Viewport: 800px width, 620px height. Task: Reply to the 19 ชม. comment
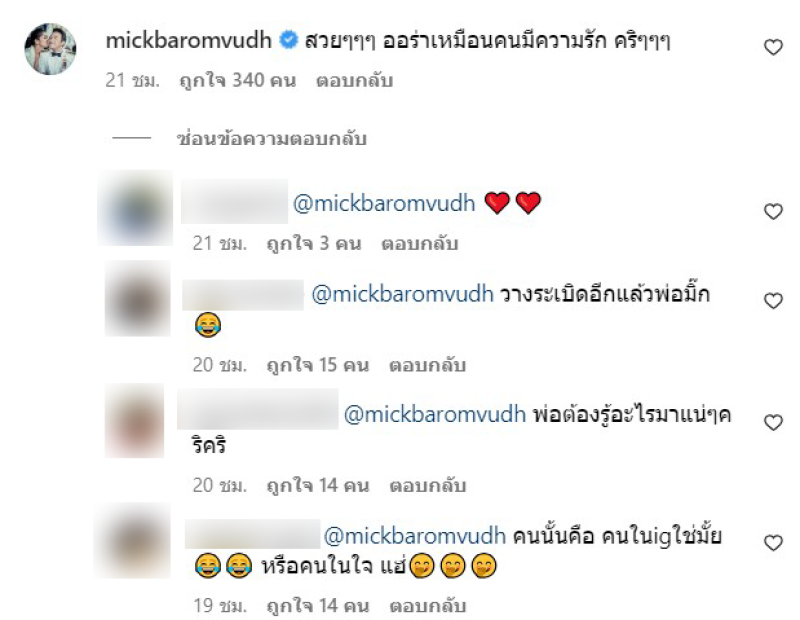point(428,606)
